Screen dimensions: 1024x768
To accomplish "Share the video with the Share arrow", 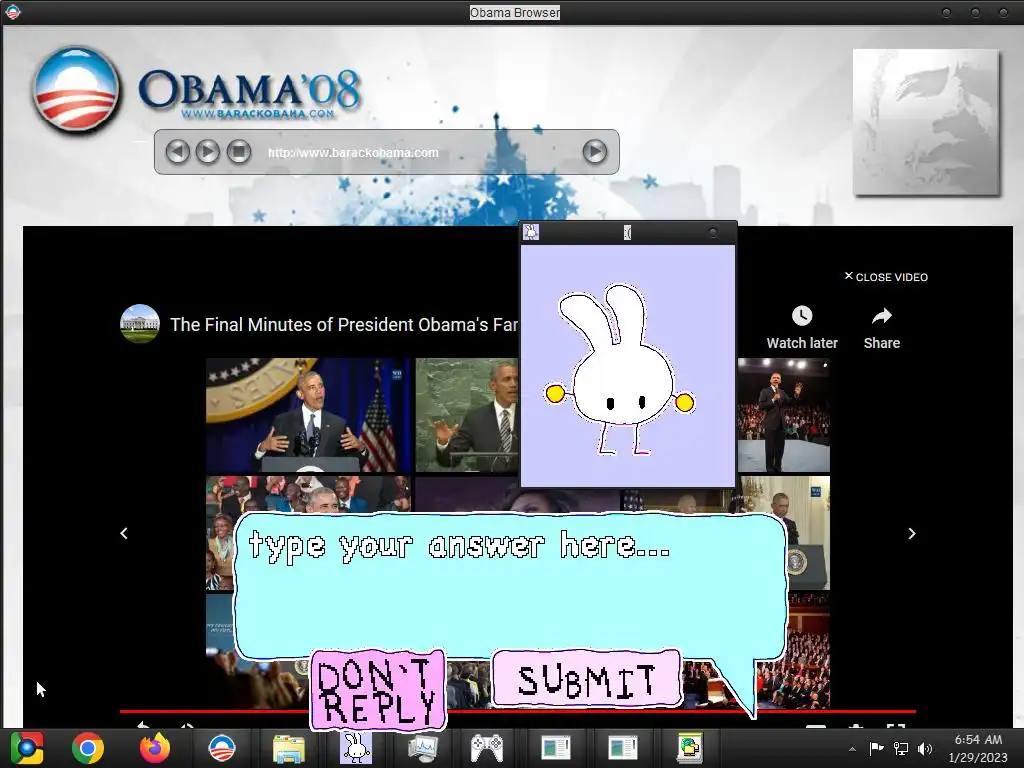I will (x=882, y=328).
